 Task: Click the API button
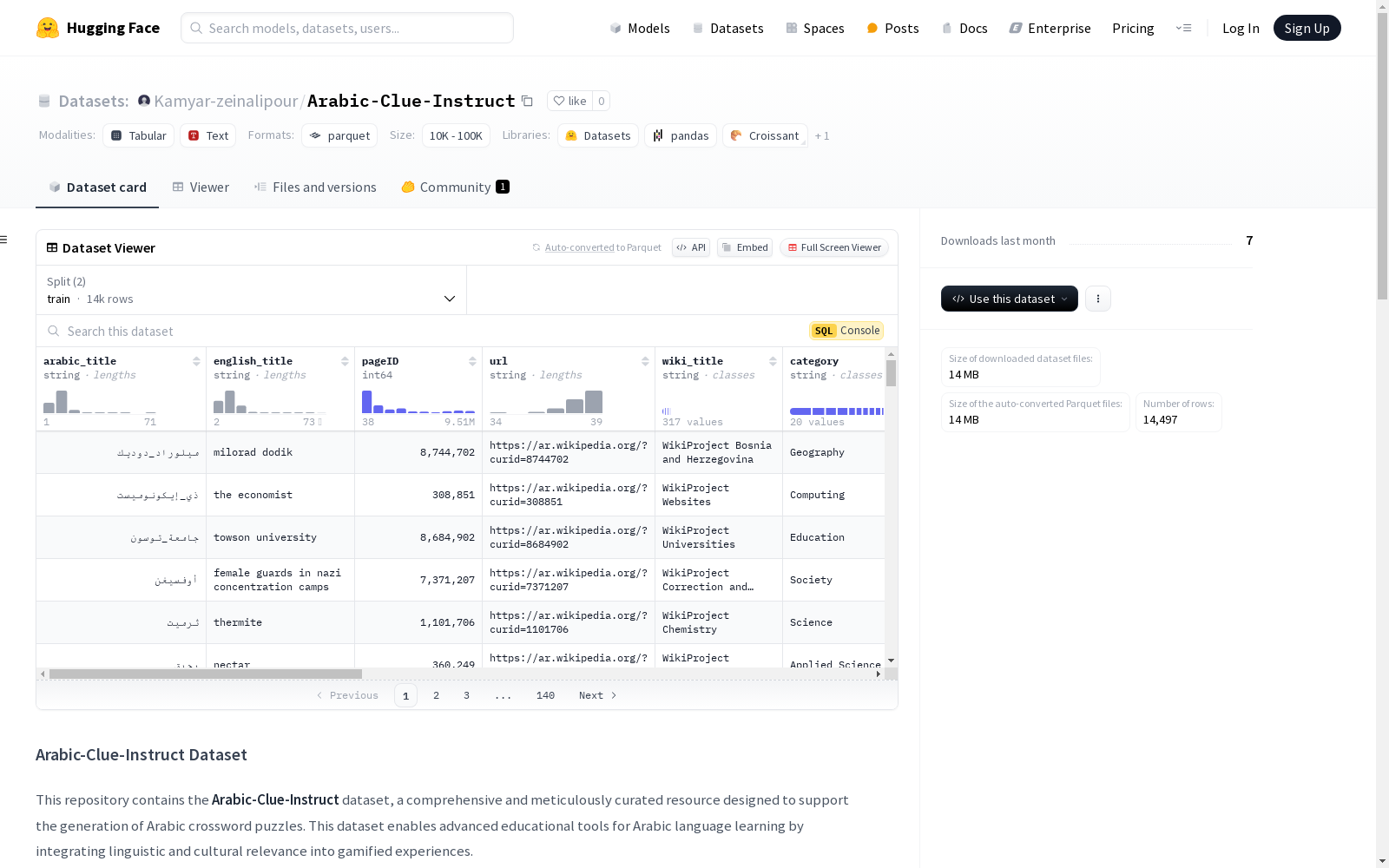(x=691, y=247)
